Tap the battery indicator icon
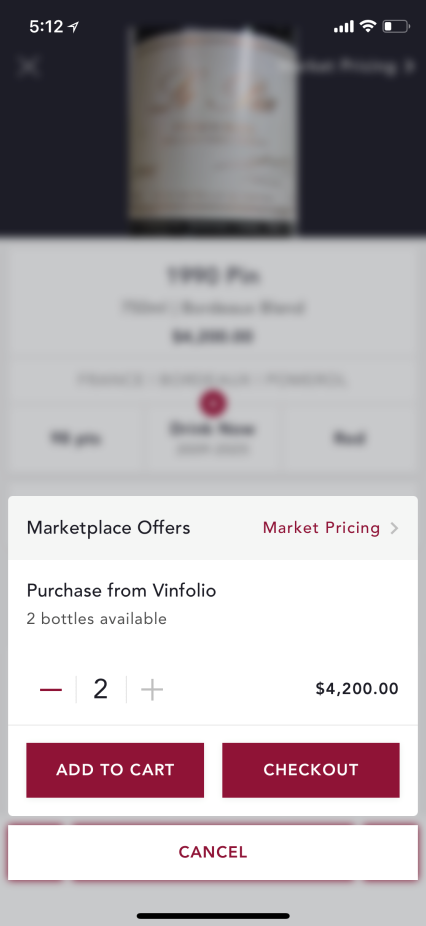426x926 pixels. (396, 27)
